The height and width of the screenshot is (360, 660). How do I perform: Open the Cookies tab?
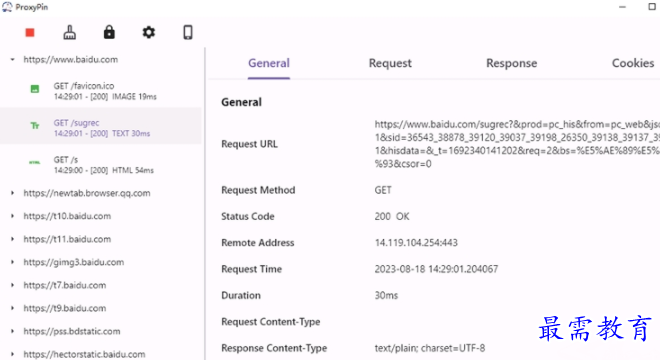pyautogui.click(x=633, y=63)
